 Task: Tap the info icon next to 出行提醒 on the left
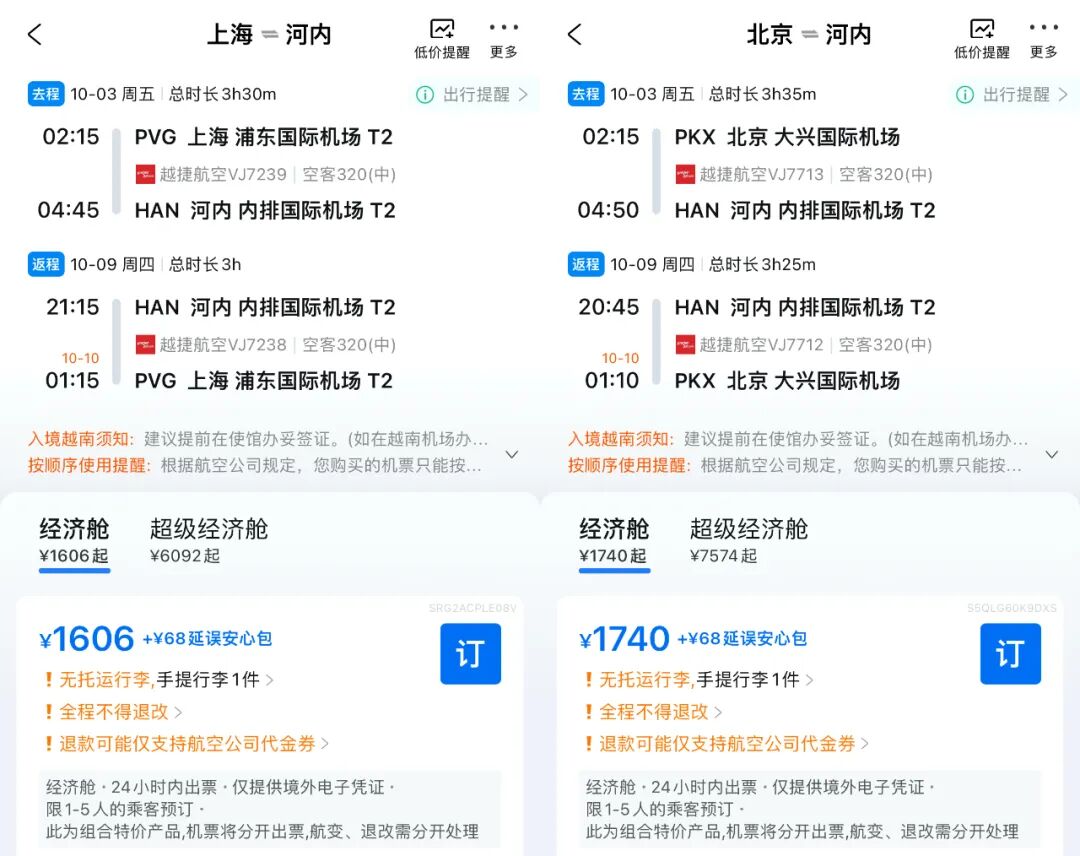425,94
